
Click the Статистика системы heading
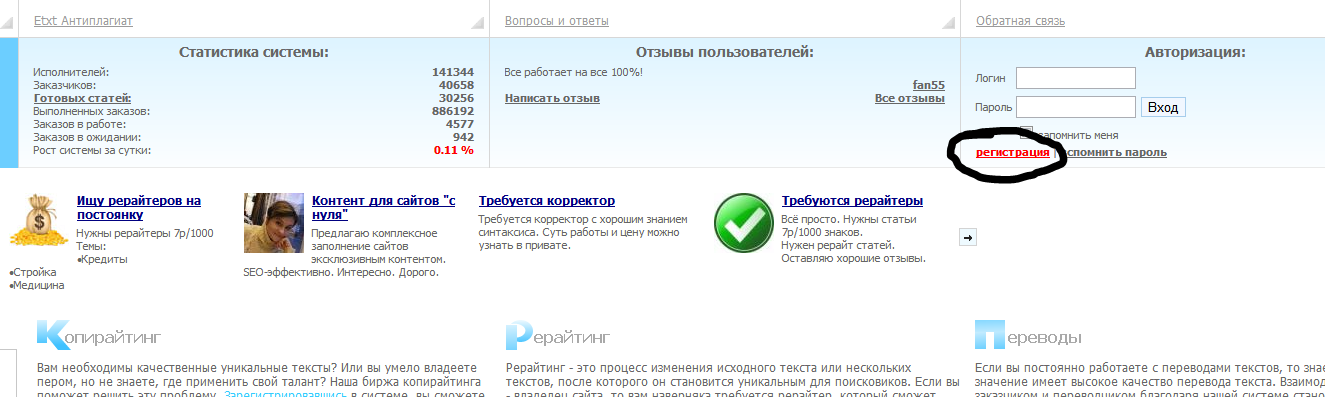[254, 52]
